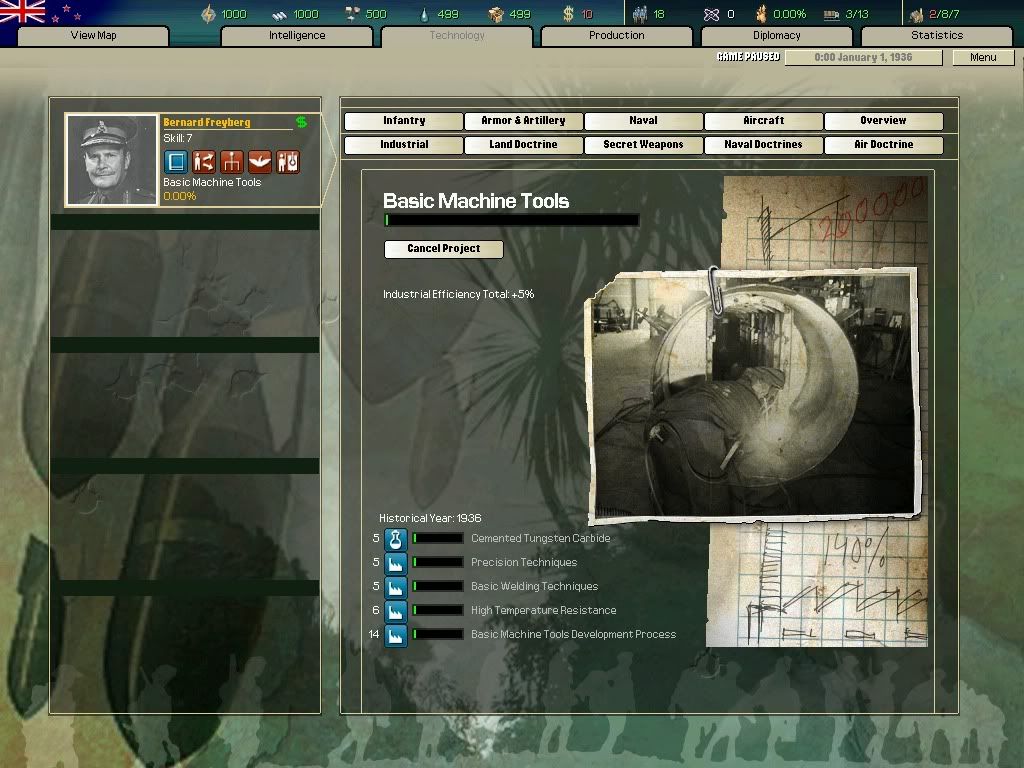Screen dimensions: 1024x768
Task: Click the green dollar sign beside Bernard Freyberg
Action: (x=301, y=122)
